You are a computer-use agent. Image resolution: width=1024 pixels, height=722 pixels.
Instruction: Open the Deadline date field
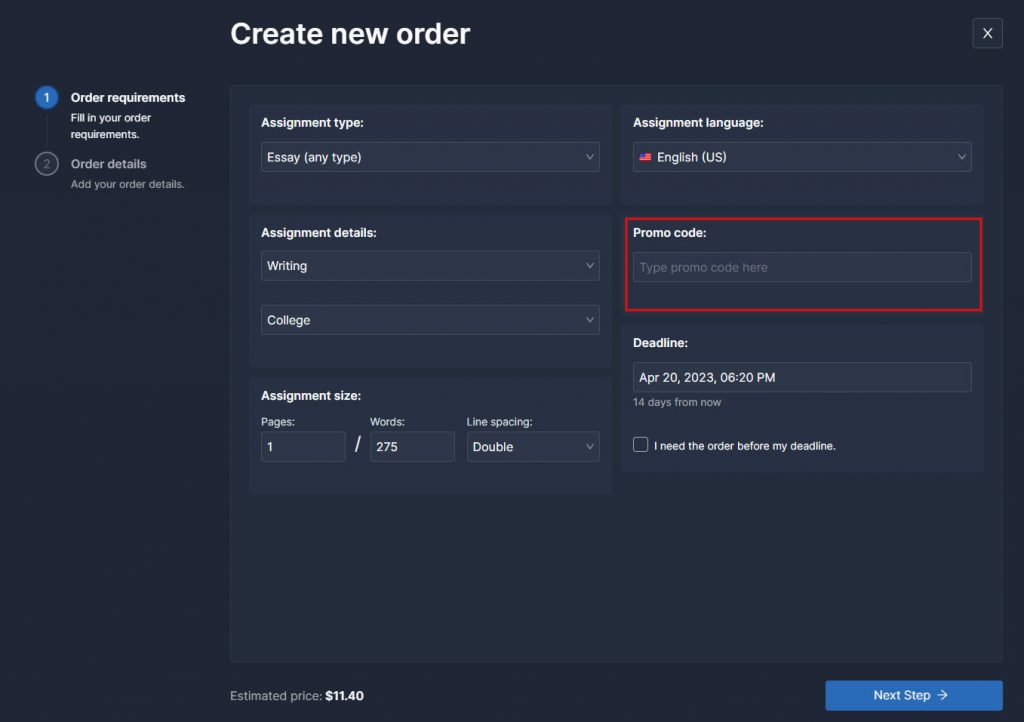coord(802,377)
